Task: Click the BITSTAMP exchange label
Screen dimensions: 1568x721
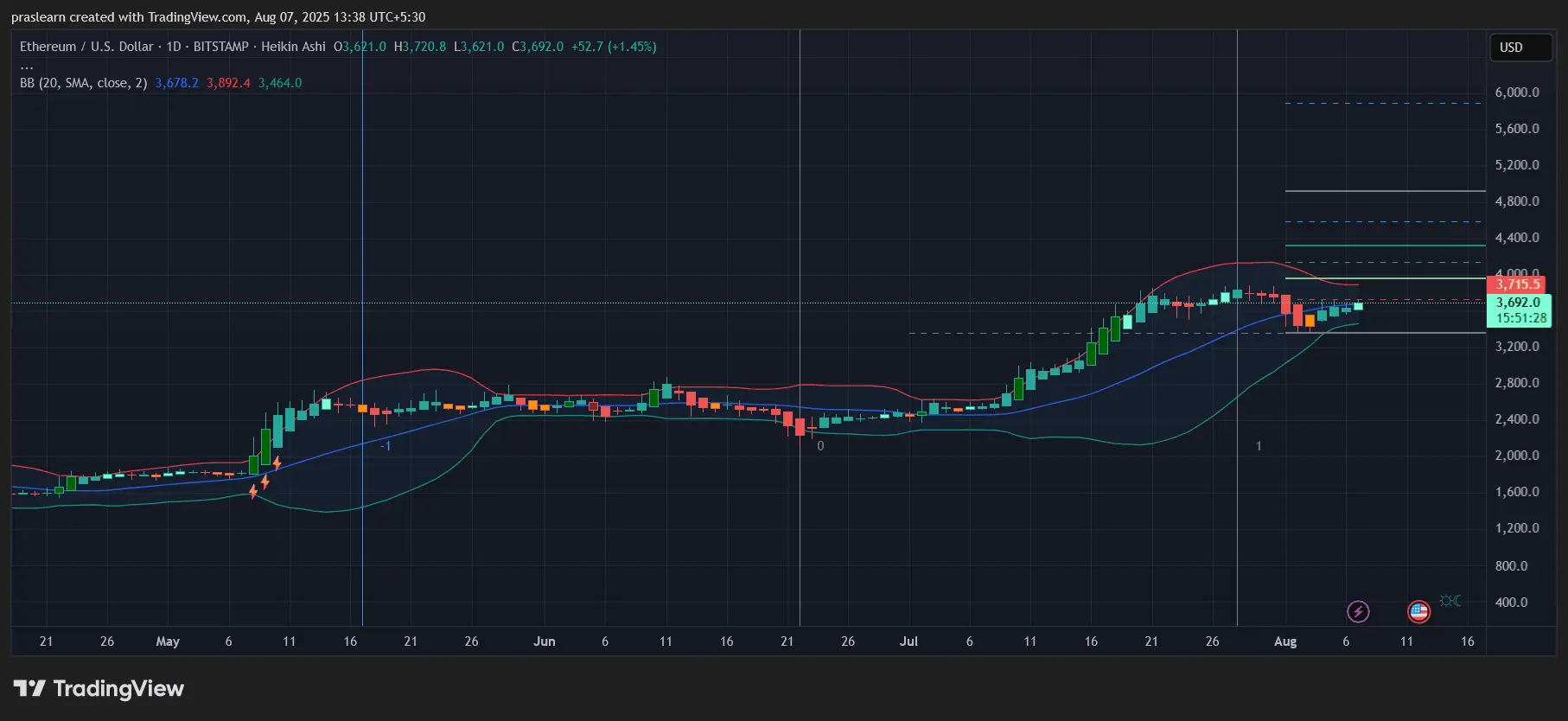Action: [x=220, y=47]
